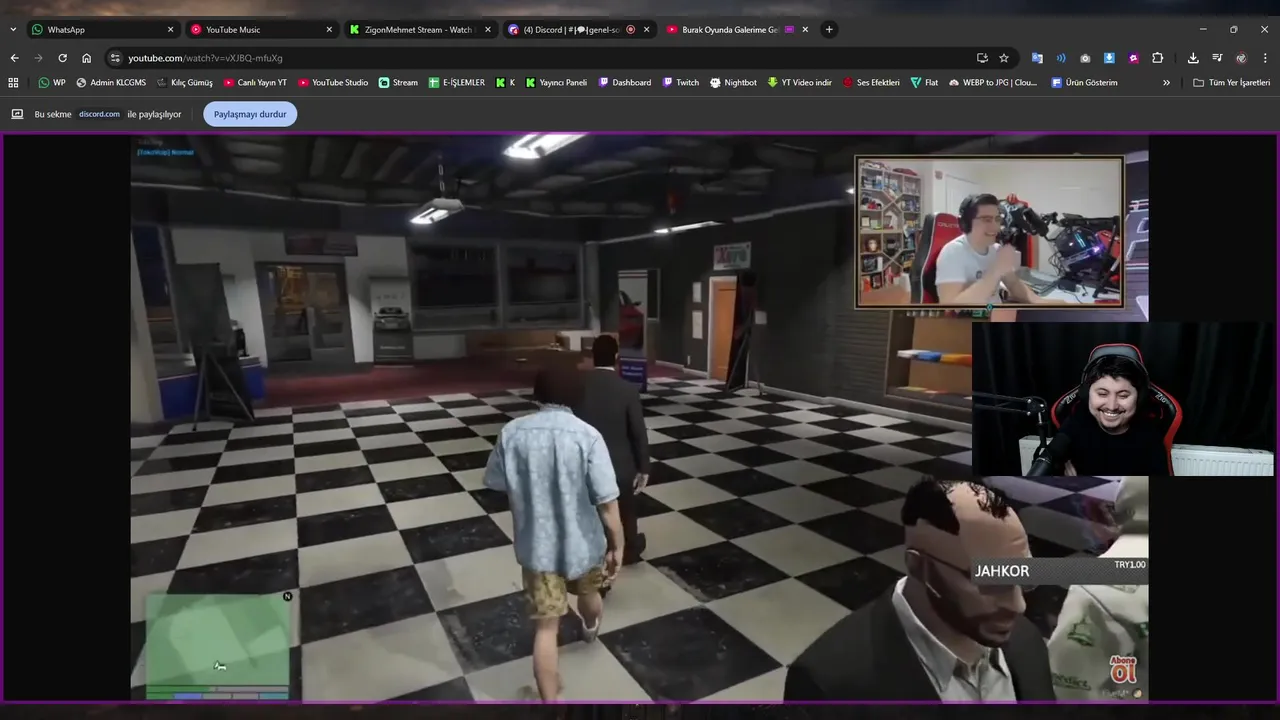Close the Burak Oyunda Galerime tab
This screenshot has height=720, width=1280.
click(805, 29)
